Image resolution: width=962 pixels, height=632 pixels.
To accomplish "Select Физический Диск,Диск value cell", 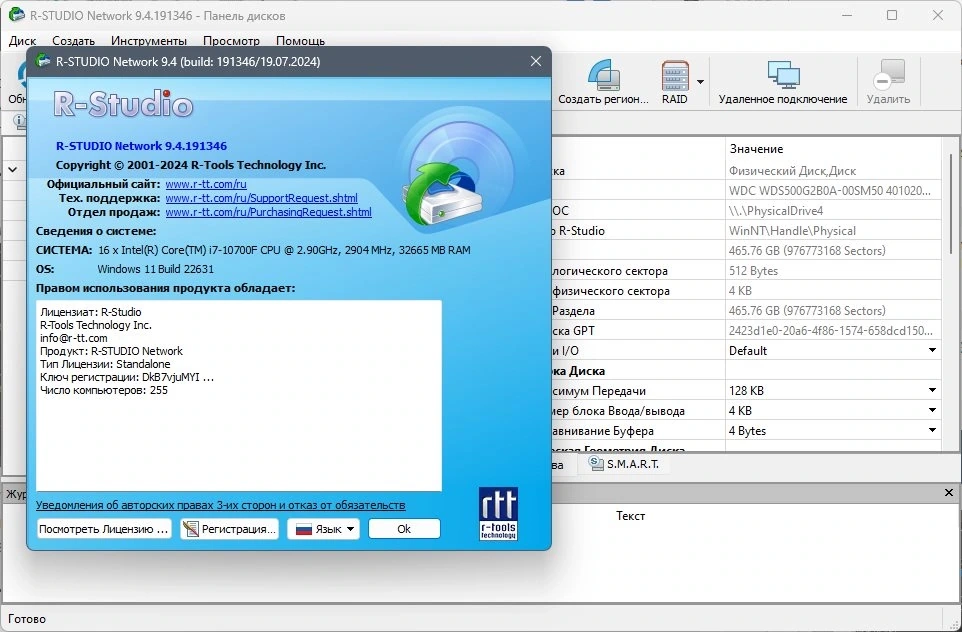I will pyautogui.click(x=833, y=171).
